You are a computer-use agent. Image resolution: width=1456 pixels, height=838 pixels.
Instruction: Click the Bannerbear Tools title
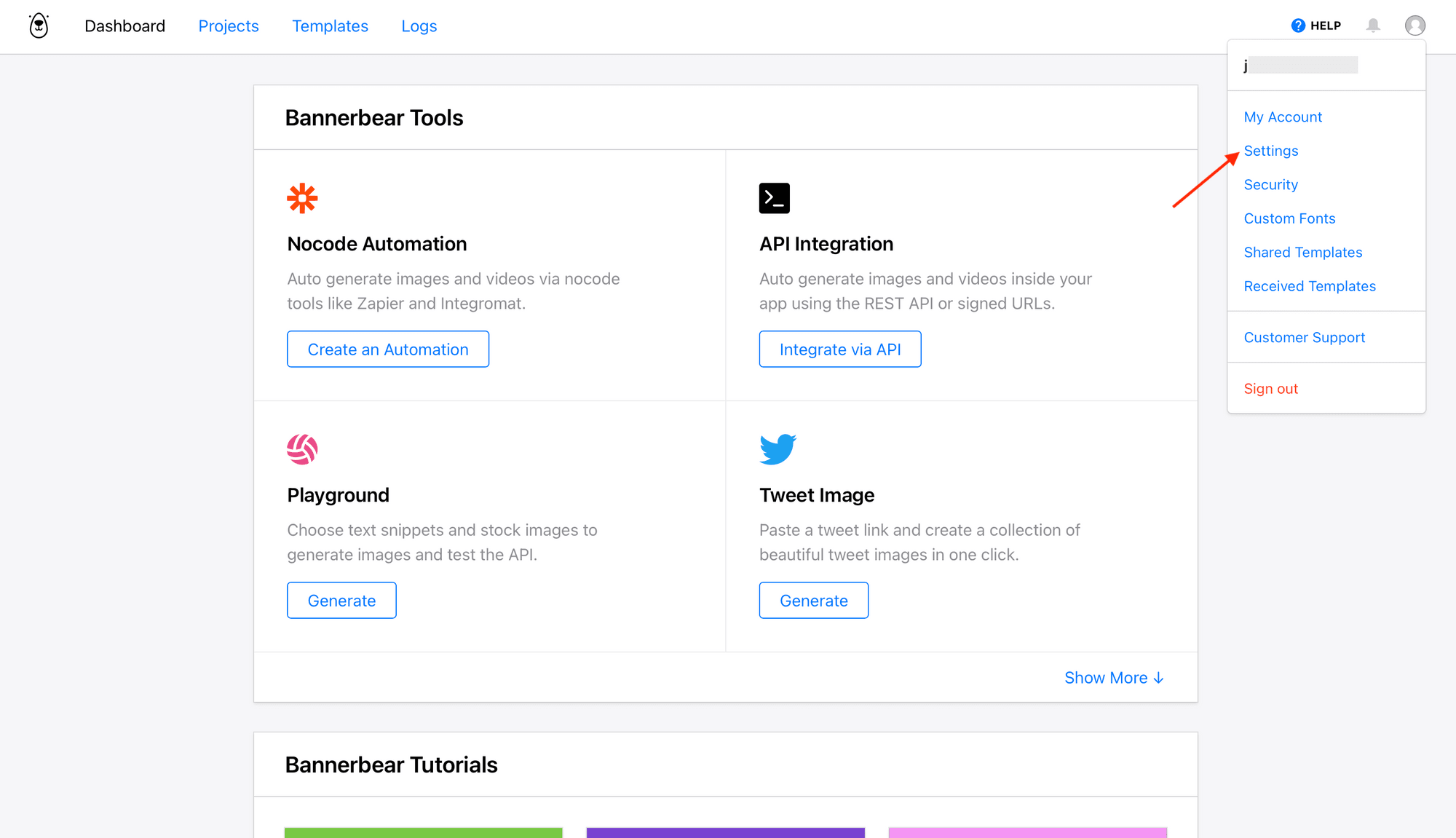point(374,118)
